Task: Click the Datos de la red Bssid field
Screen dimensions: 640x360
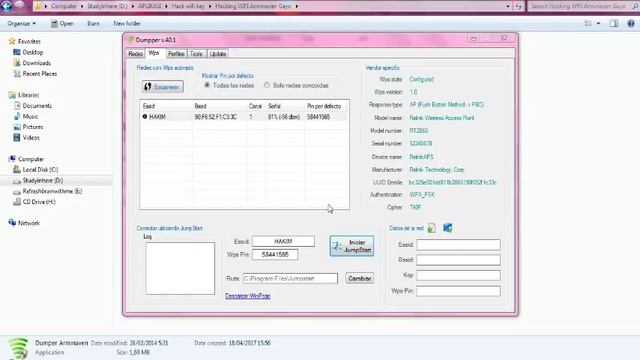Action: (458, 260)
